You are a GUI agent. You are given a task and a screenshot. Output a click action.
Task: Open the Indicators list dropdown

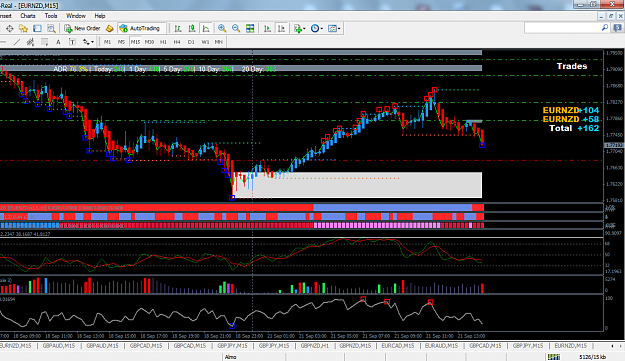coord(299,28)
